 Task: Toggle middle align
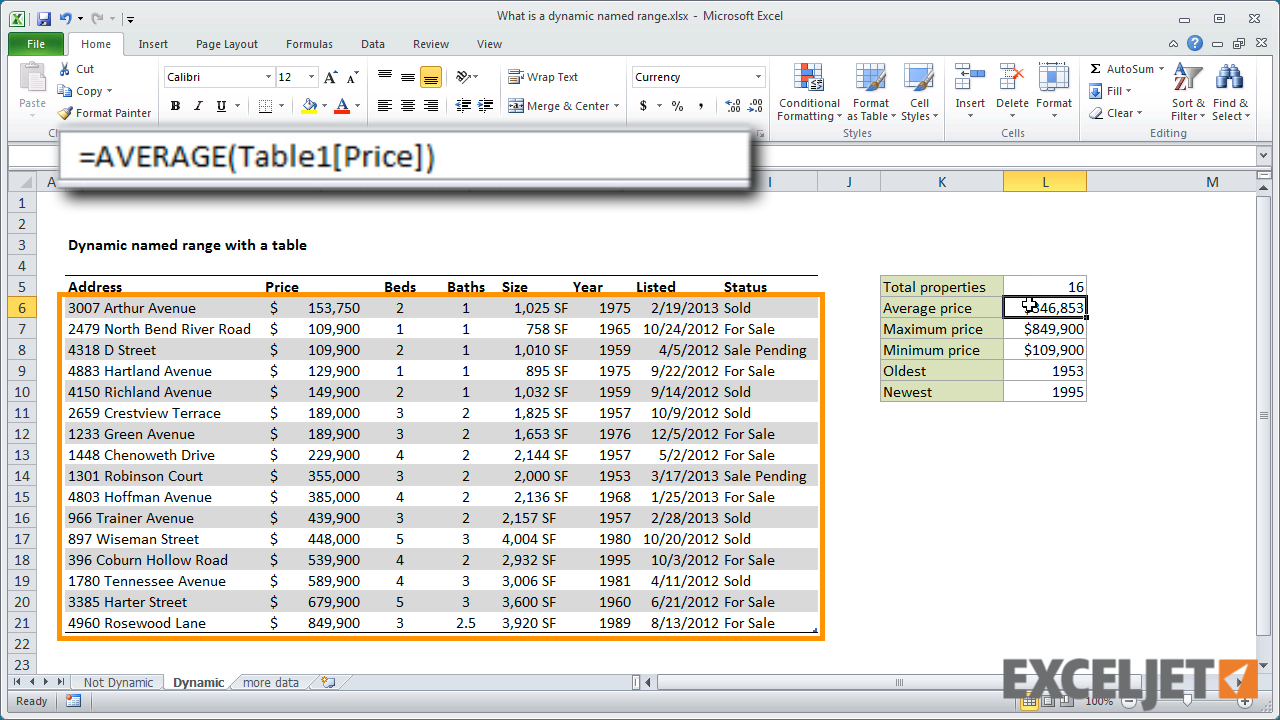(x=408, y=77)
